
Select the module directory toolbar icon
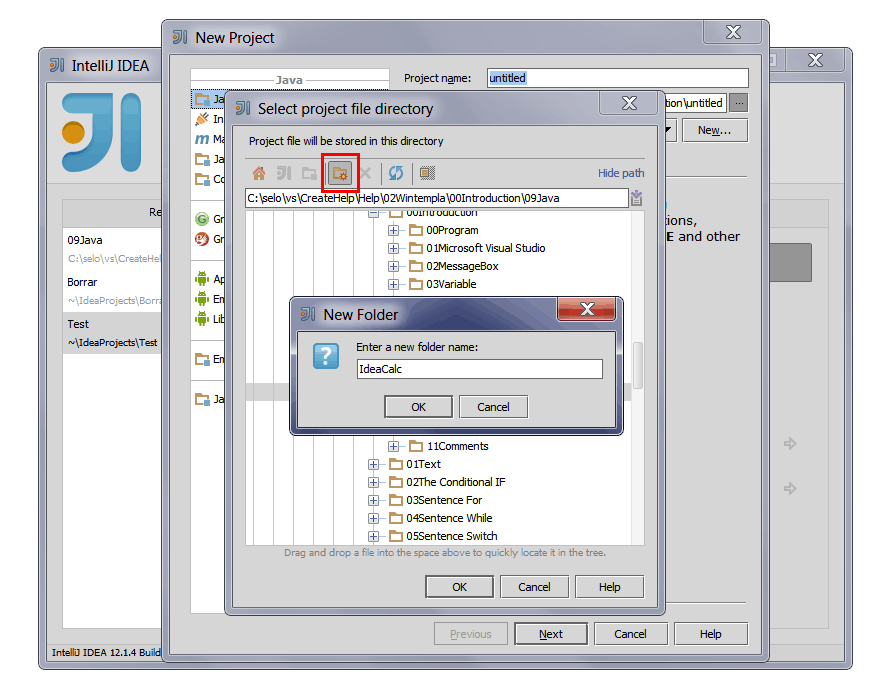(x=309, y=173)
